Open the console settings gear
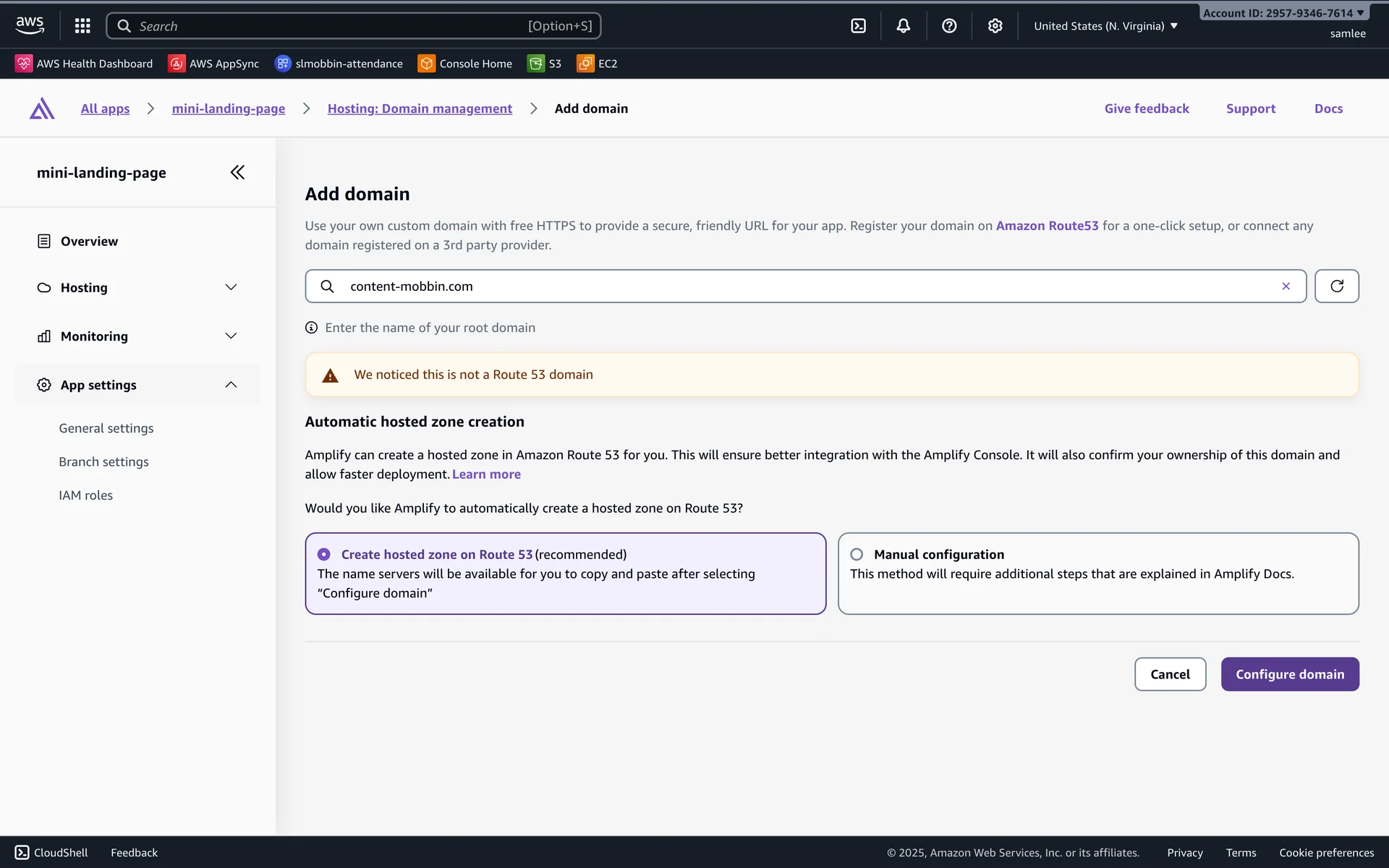This screenshot has height=868, width=1389. pos(995,26)
